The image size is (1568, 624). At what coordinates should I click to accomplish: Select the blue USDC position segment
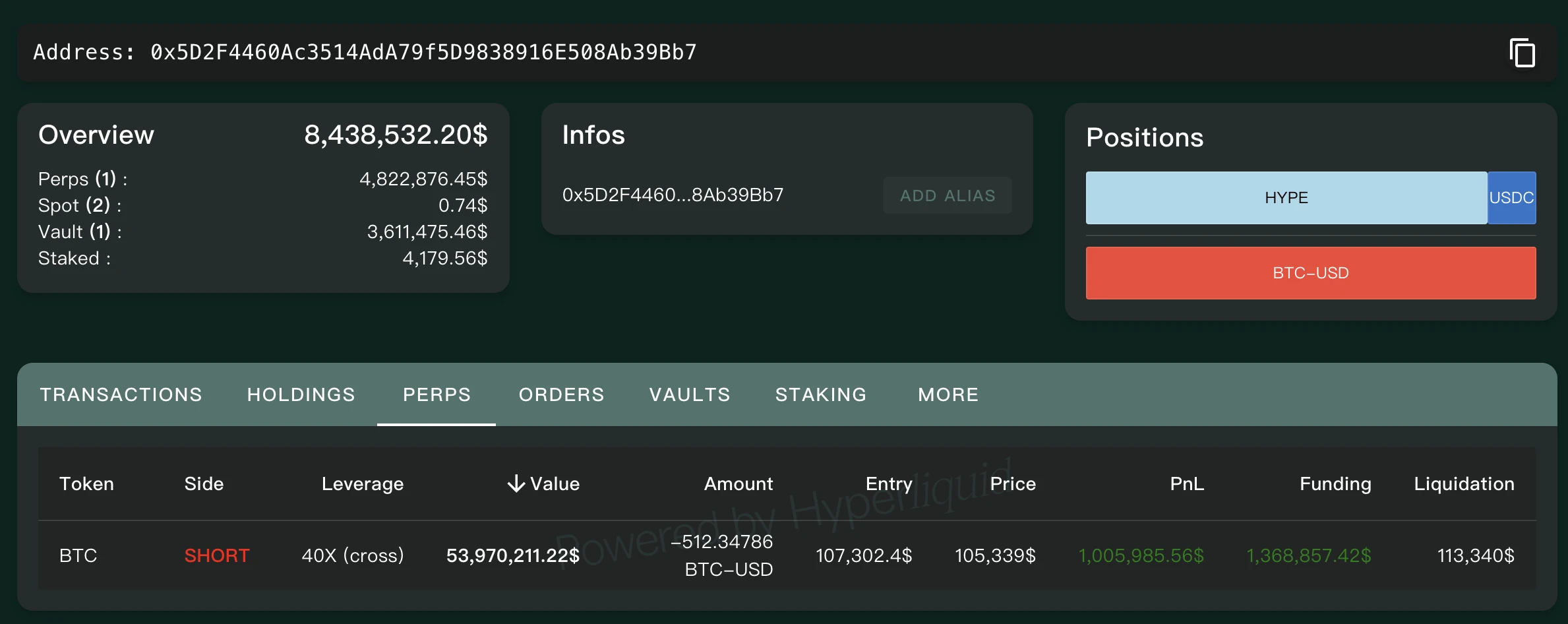pos(1511,198)
